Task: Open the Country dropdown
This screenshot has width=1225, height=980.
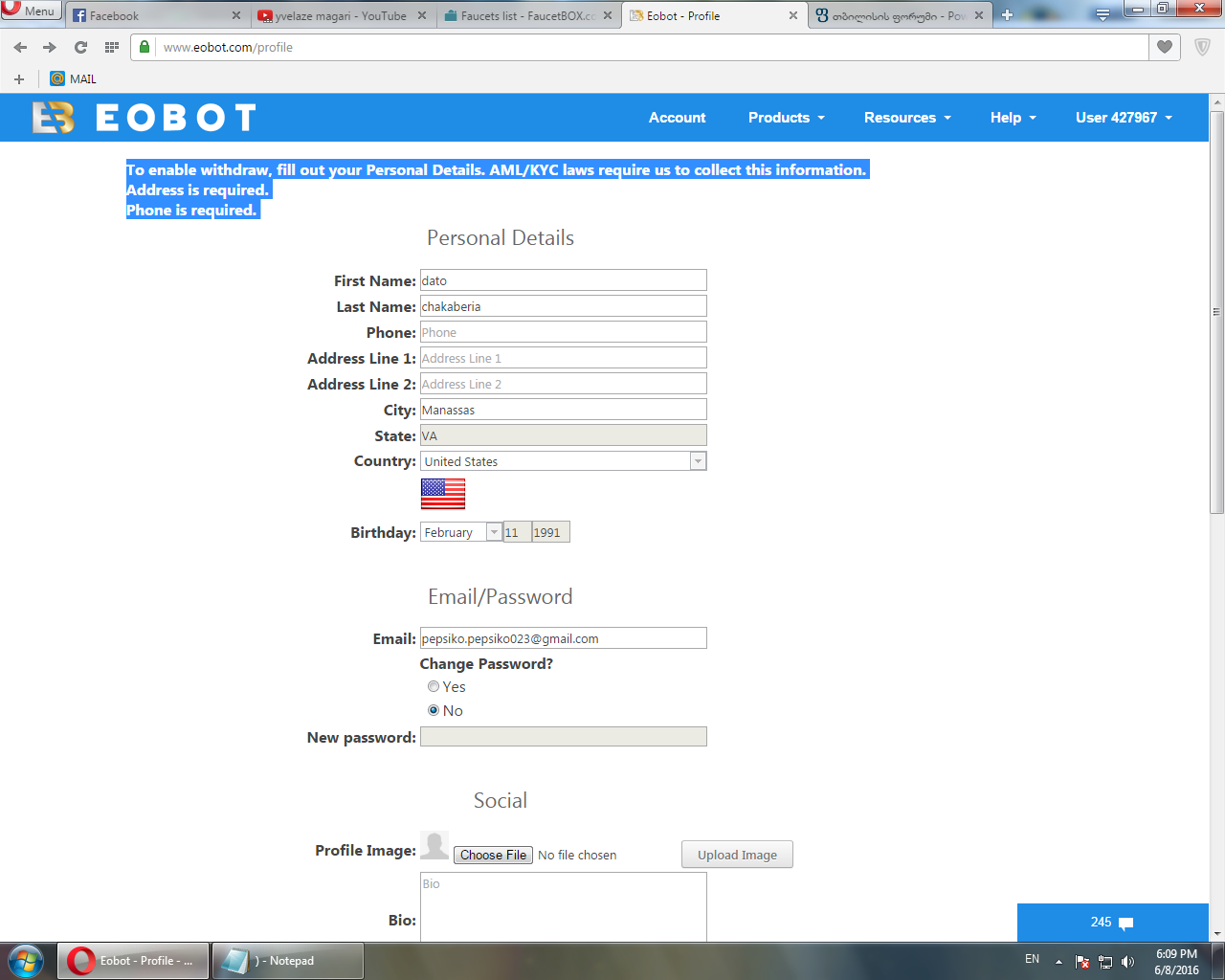Action: tap(564, 461)
